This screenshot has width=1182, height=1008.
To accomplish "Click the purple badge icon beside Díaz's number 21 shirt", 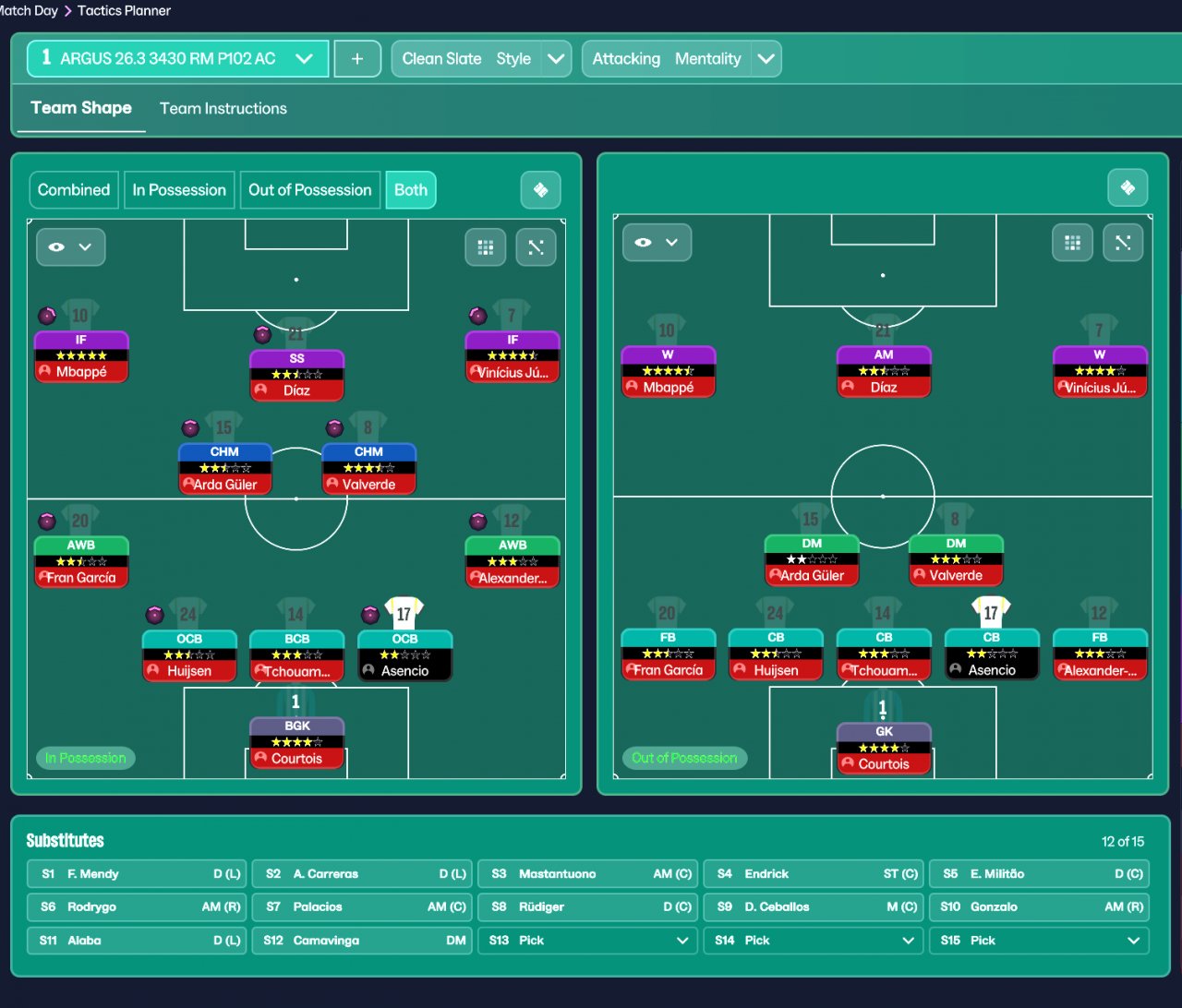I will [x=262, y=334].
